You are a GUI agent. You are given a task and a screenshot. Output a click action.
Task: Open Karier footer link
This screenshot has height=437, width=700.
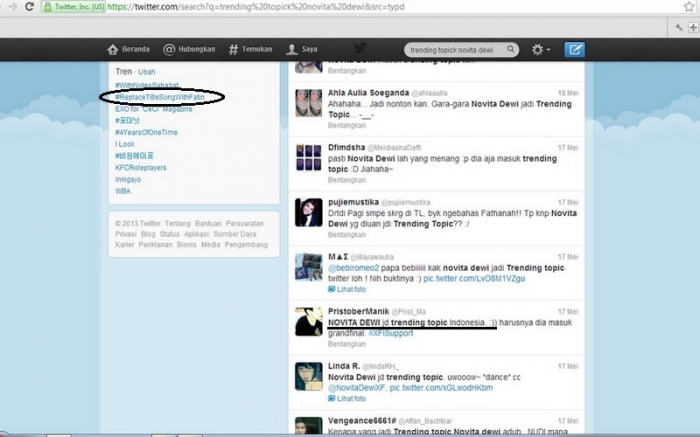point(125,245)
